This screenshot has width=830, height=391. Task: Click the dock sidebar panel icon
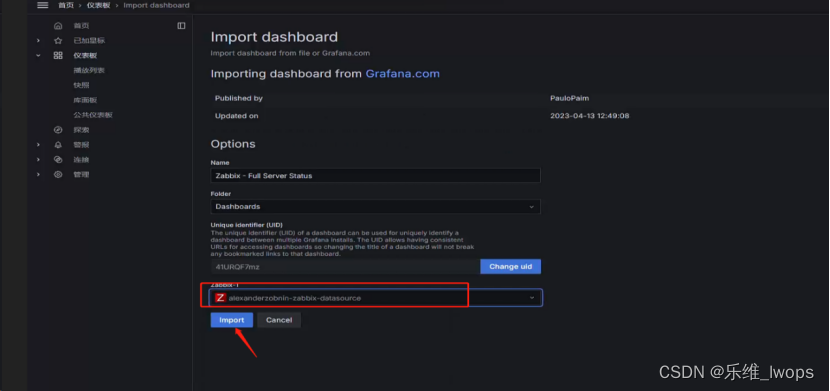(x=181, y=26)
